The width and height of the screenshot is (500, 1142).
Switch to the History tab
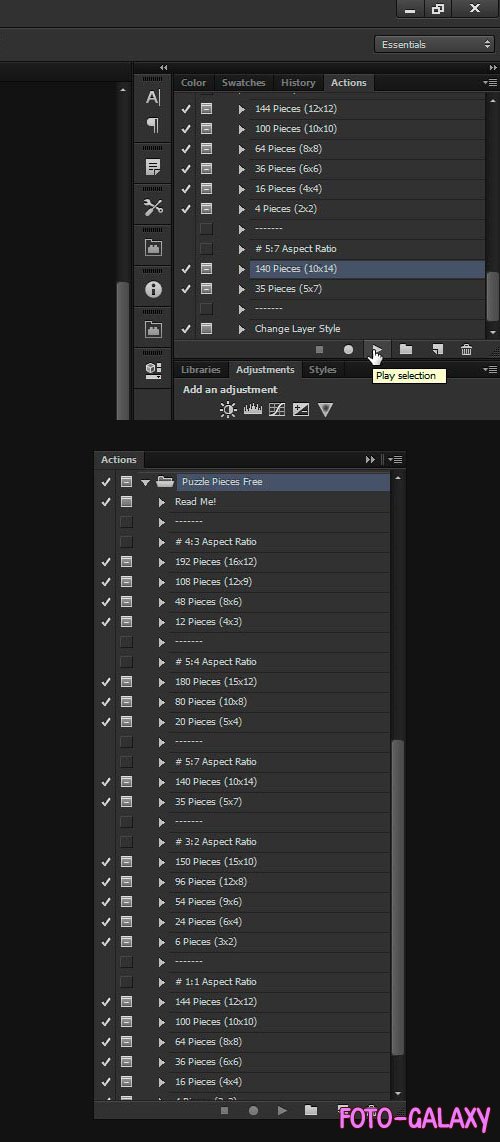tap(298, 83)
